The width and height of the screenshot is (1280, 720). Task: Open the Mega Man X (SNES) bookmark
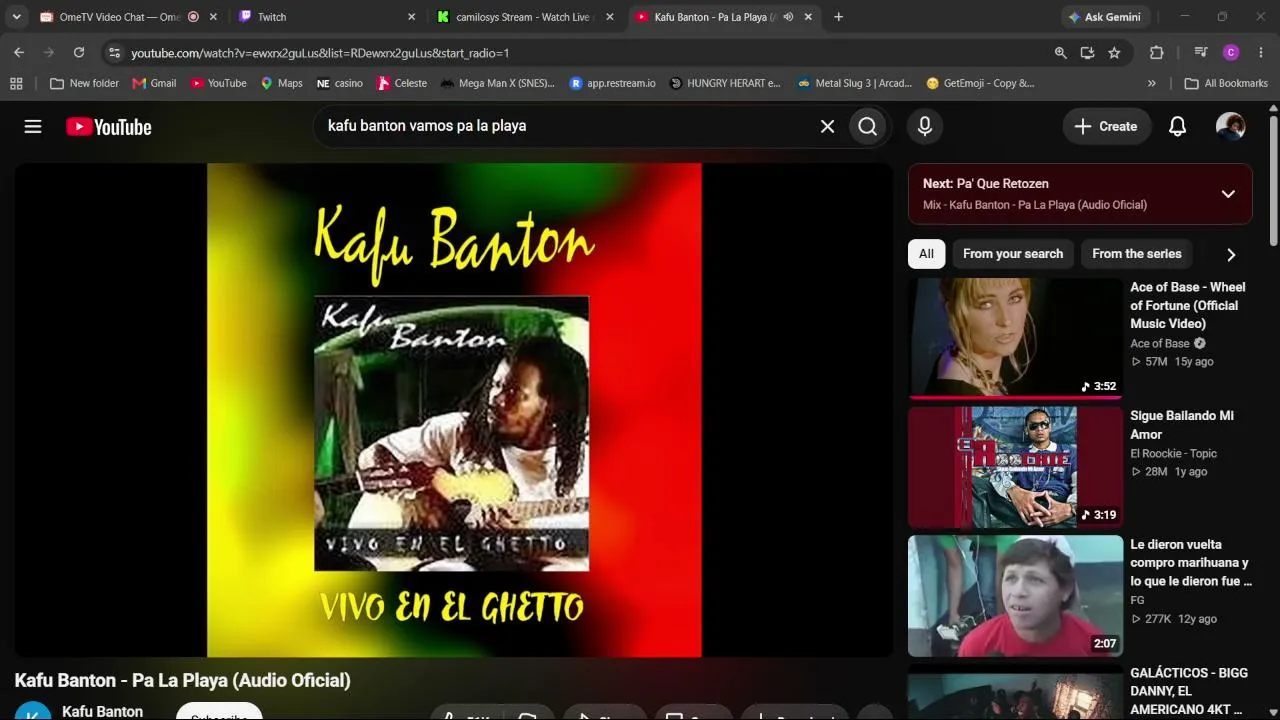(497, 83)
